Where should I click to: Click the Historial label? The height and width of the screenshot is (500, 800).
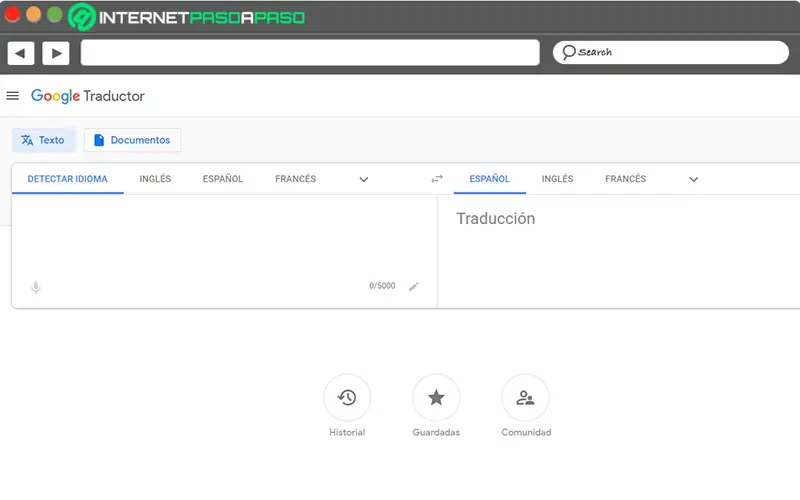347,432
